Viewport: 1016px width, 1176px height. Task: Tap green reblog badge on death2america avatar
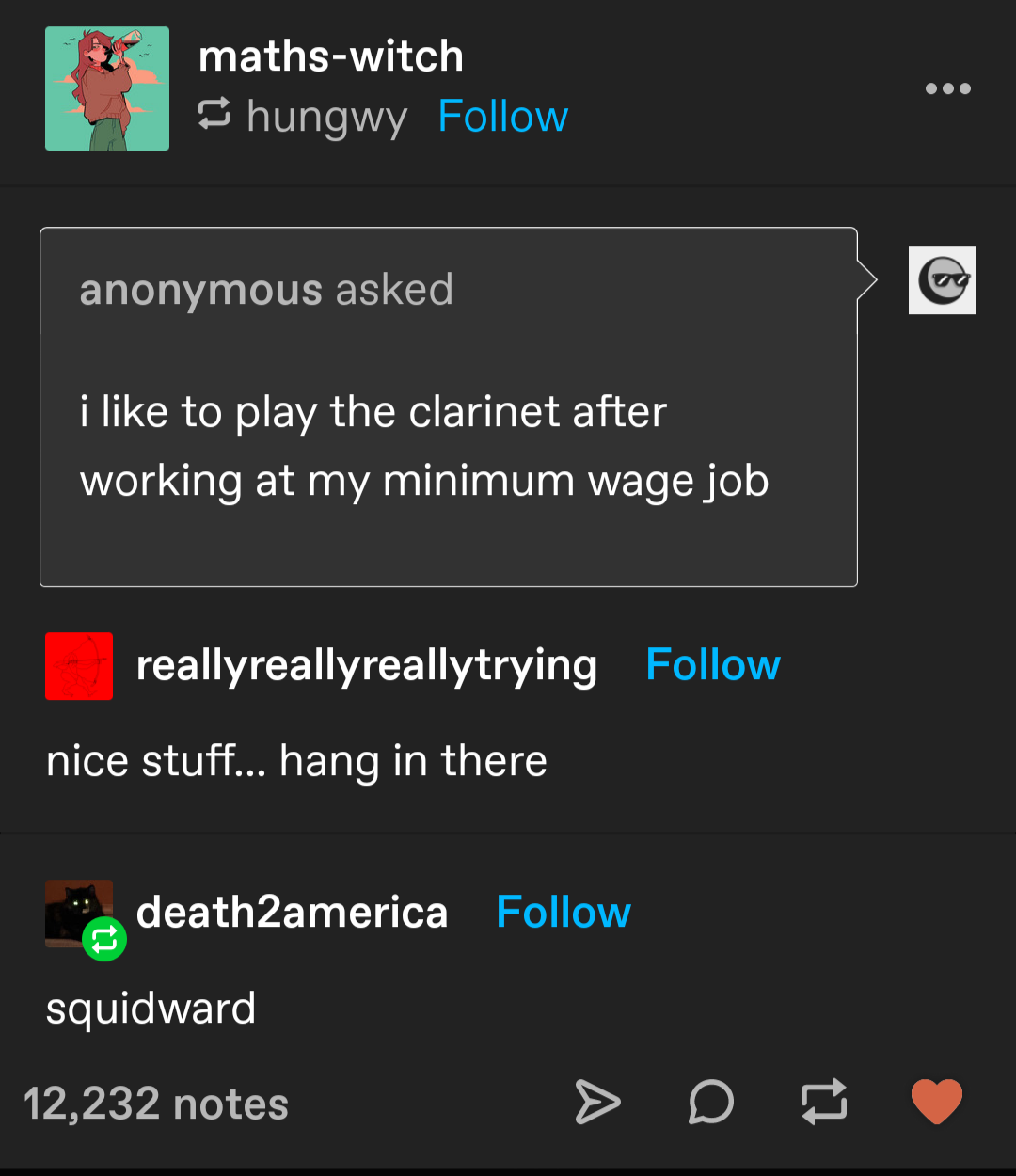pos(104,939)
